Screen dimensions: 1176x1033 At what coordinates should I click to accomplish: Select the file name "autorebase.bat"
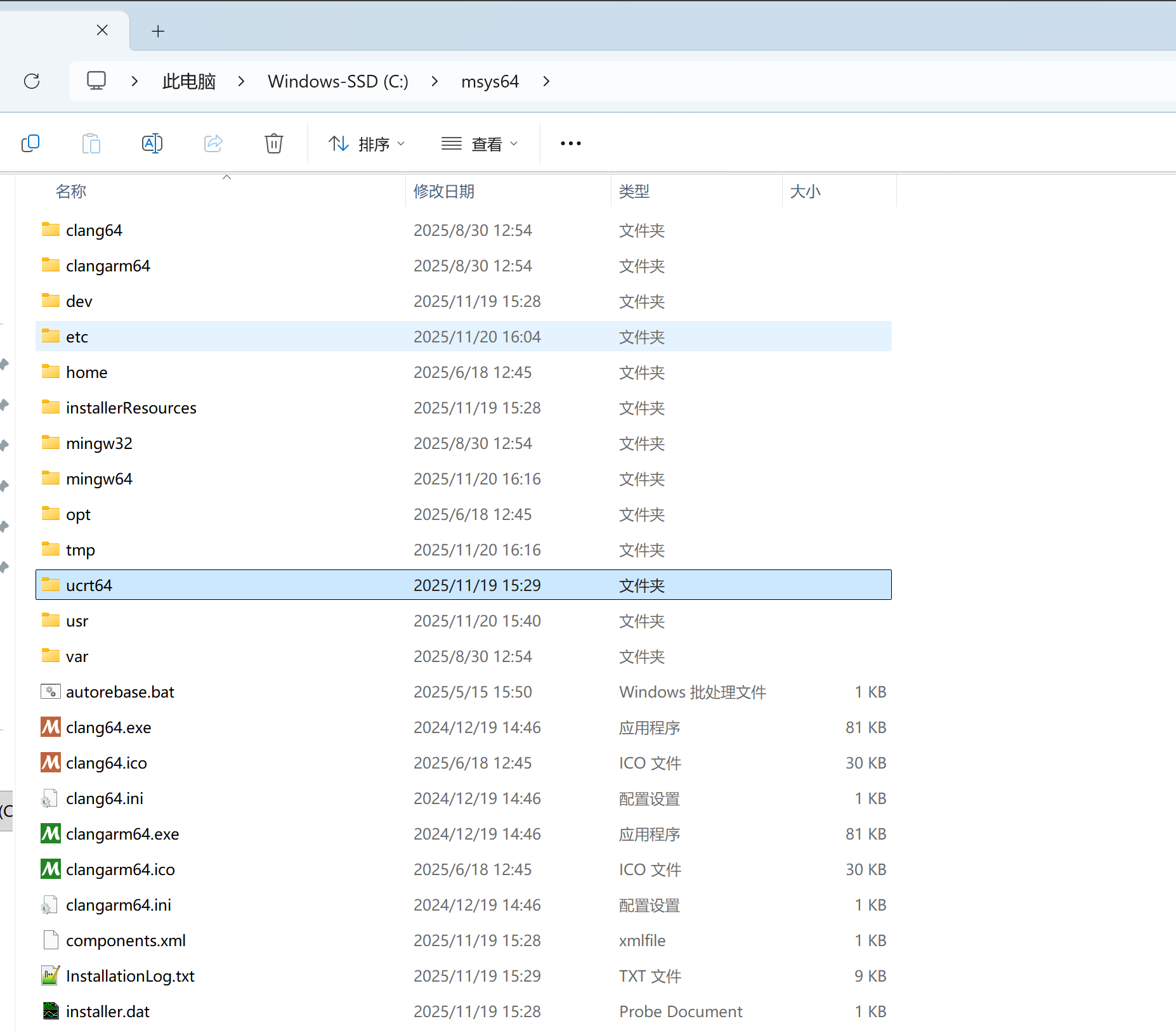tap(120, 692)
